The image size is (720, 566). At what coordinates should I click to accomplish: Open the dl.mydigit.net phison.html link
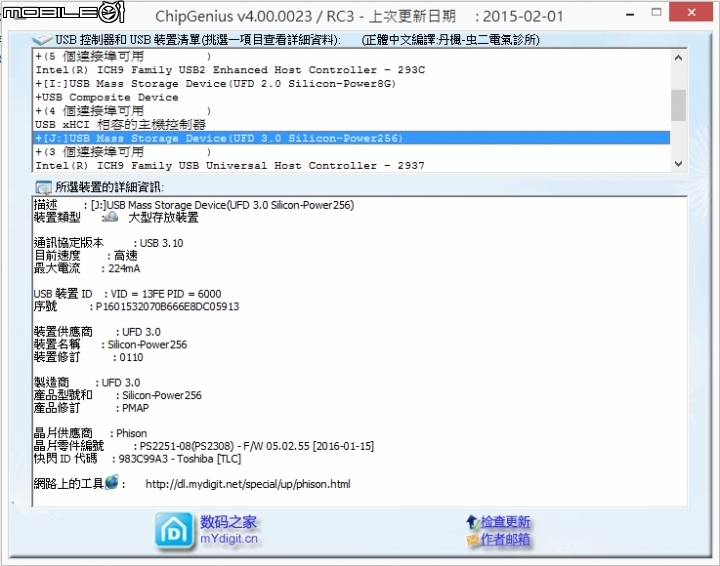click(248, 484)
